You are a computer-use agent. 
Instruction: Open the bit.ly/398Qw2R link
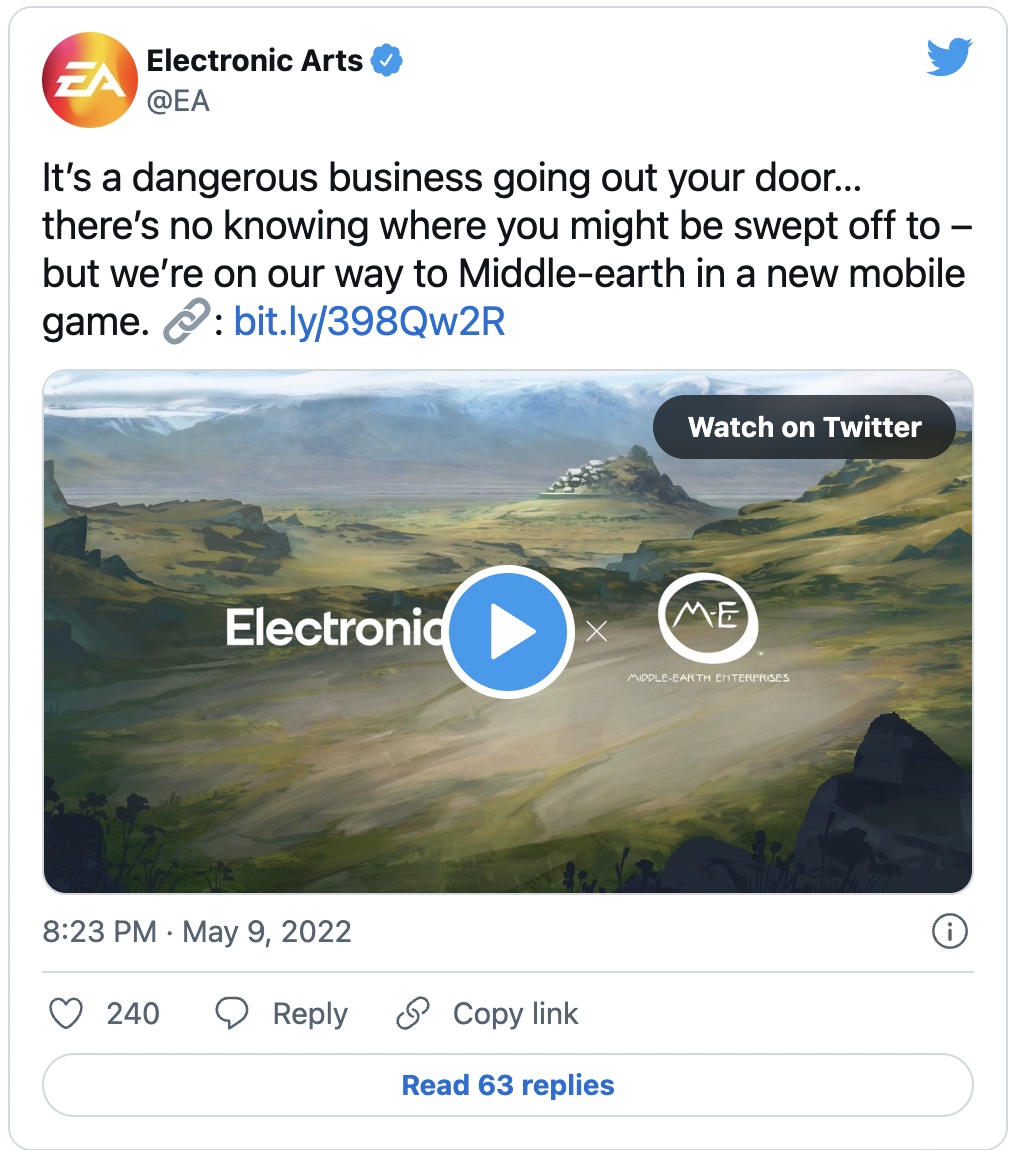pos(369,323)
